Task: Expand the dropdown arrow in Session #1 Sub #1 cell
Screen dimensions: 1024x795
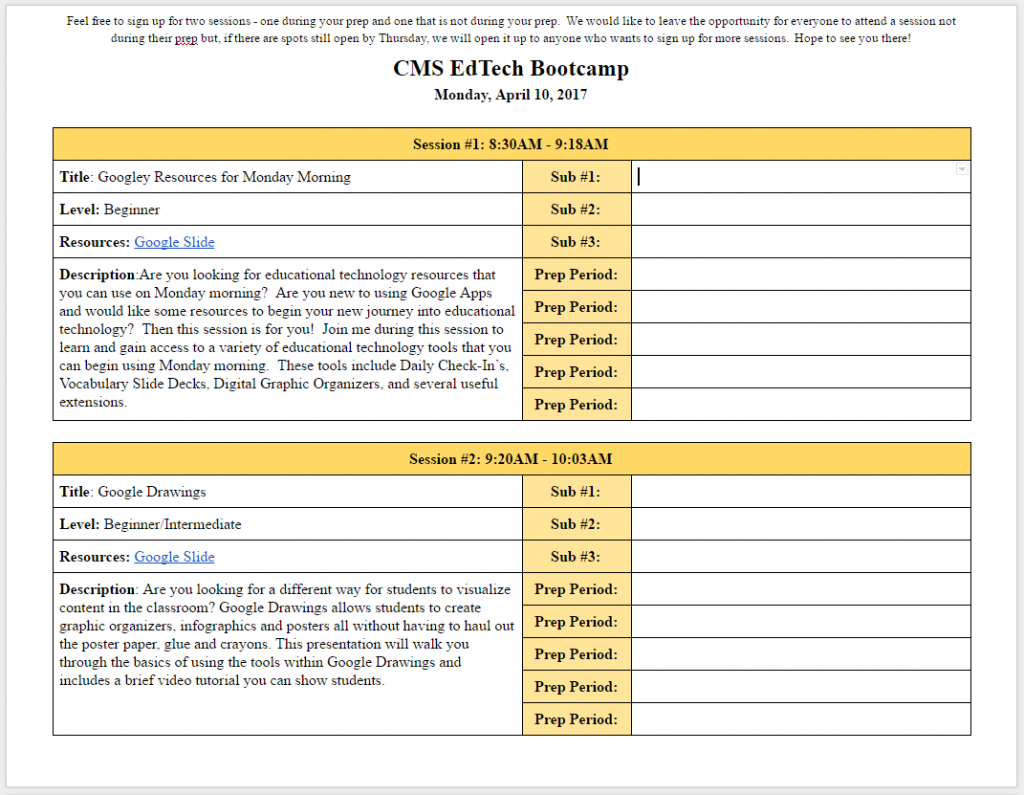Action: pos(962,170)
